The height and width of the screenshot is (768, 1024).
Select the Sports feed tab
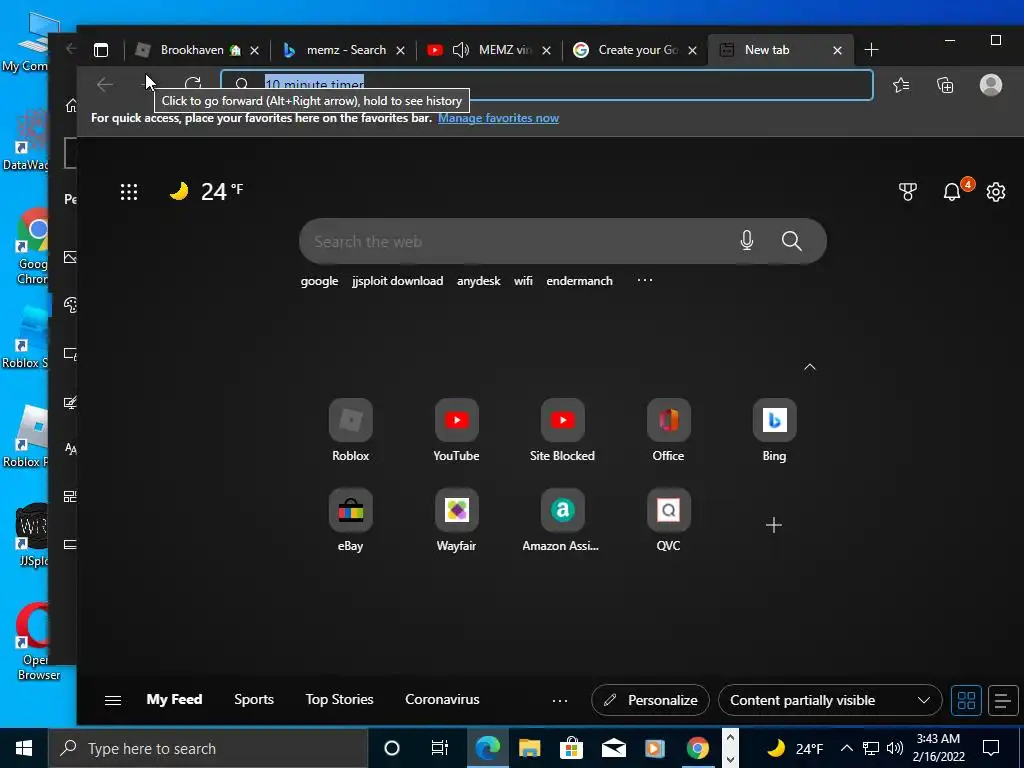(x=254, y=699)
